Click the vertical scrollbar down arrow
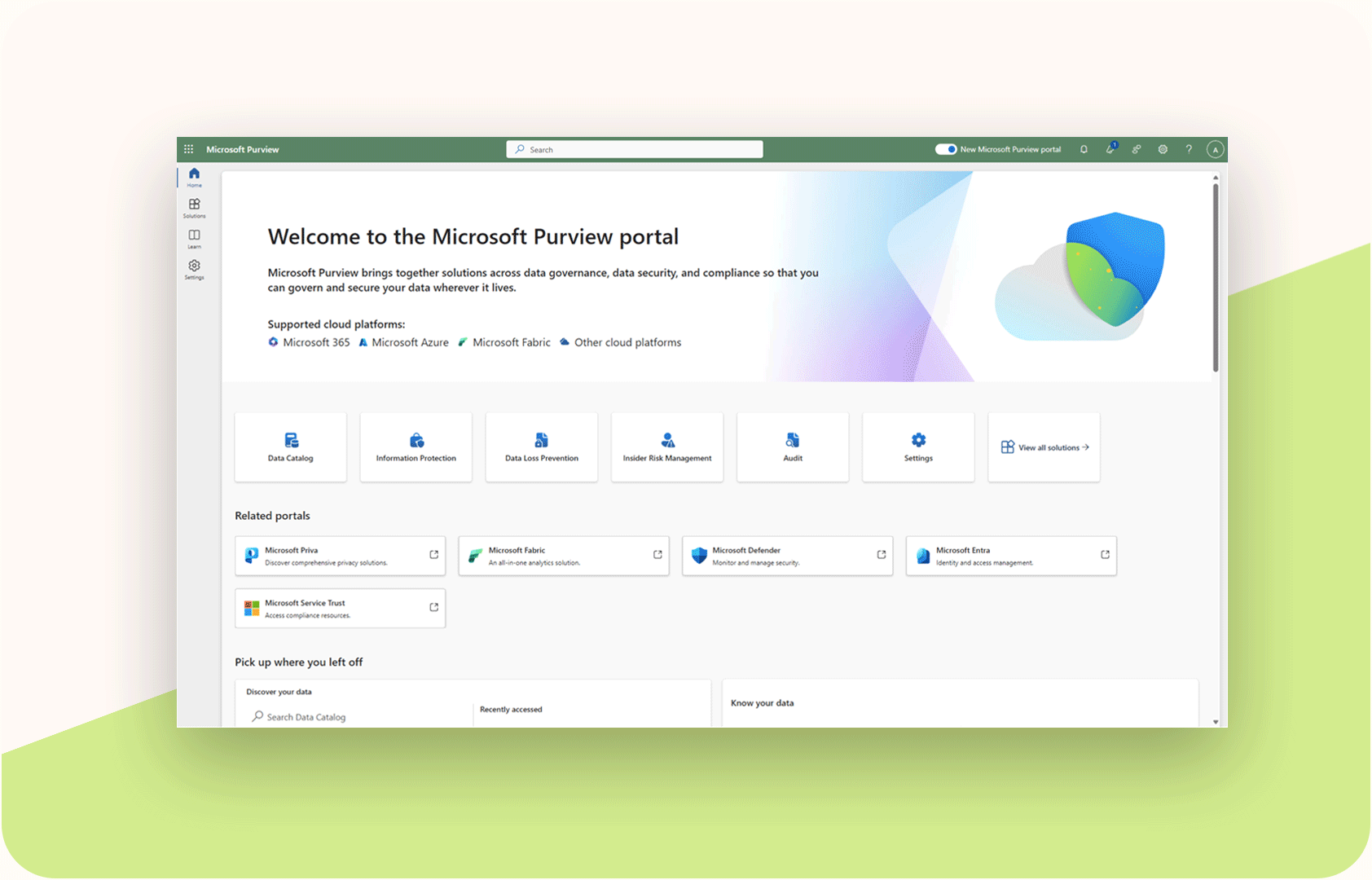Image resolution: width=1372 pixels, height=880 pixels. pos(1216,722)
